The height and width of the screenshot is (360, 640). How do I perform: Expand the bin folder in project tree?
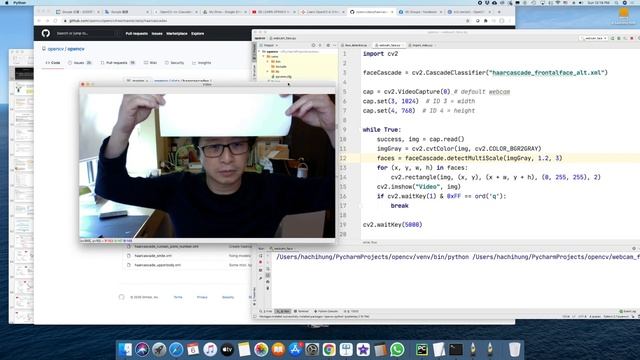coord(268,62)
